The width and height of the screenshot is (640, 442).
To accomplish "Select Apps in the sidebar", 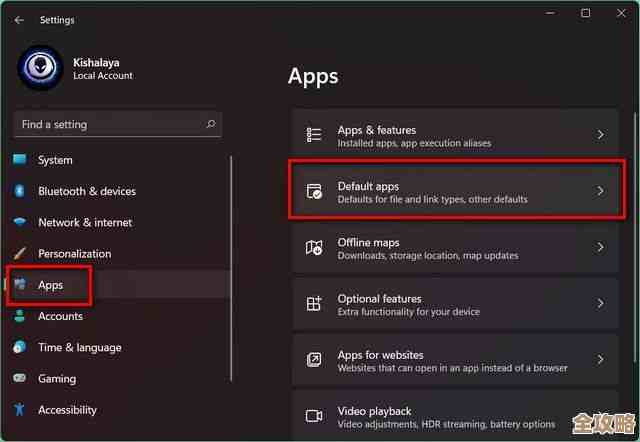I will (x=118, y=285).
